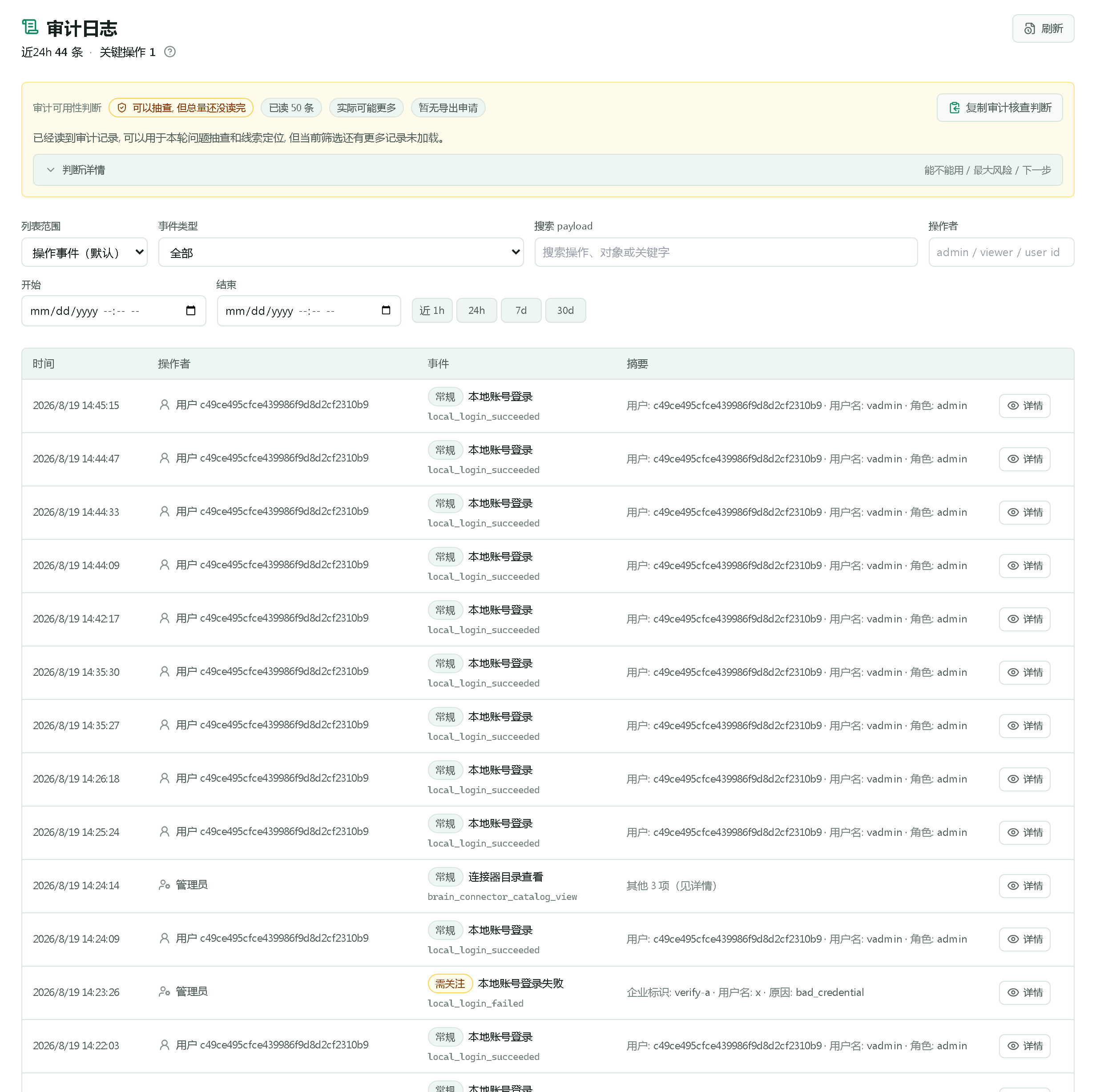The image size is (1096, 1092).
Task: Expand the 判断详情 section
Action: 548,170
